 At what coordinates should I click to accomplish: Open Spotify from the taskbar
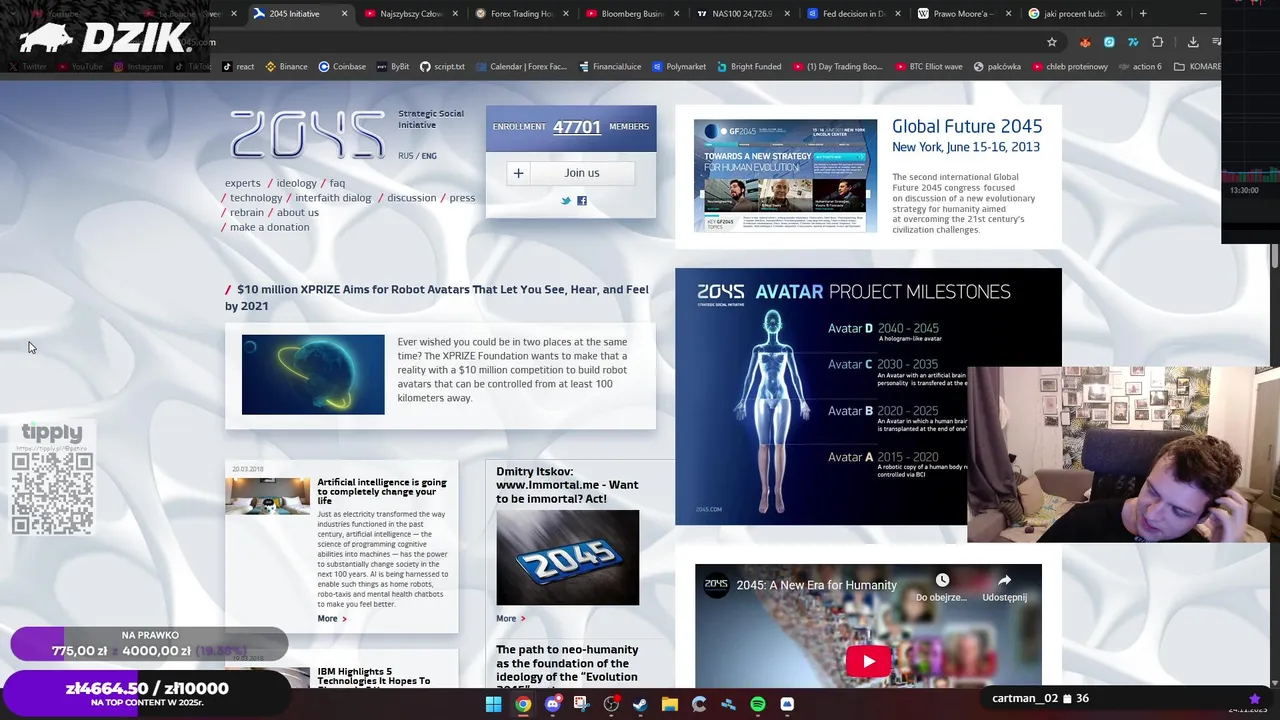click(x=757, y=704)
